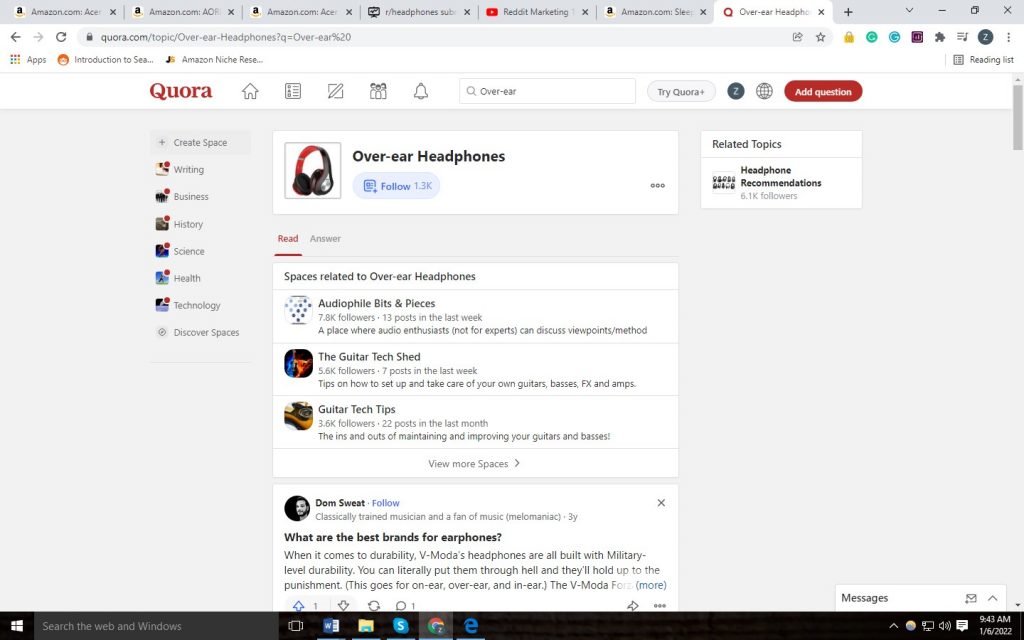Bookmark this page with star icon

pyautogui.click(x=821, y=37)
